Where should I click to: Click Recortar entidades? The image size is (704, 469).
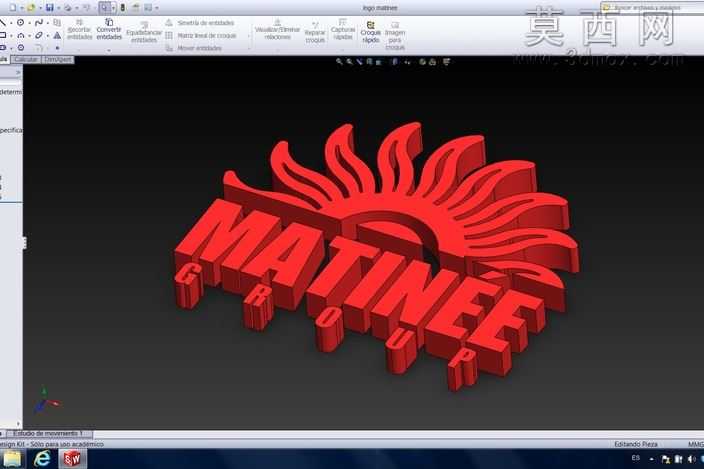click(79, 30)
